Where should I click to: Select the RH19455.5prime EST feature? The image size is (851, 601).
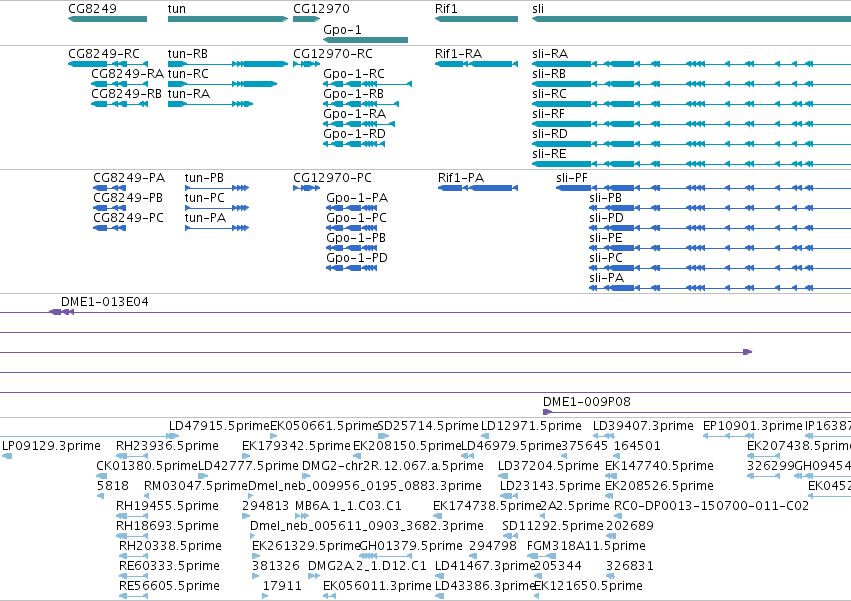click(132, 516)
